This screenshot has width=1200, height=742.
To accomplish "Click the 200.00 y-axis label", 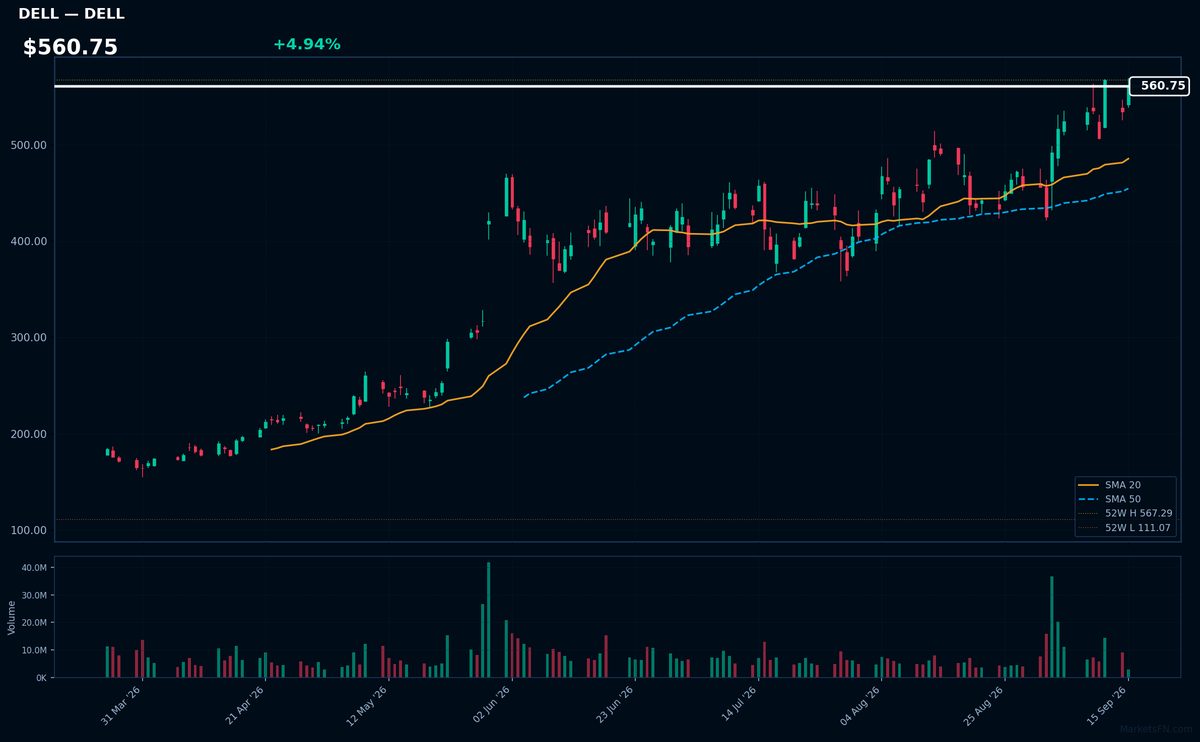I will [29, 434].
